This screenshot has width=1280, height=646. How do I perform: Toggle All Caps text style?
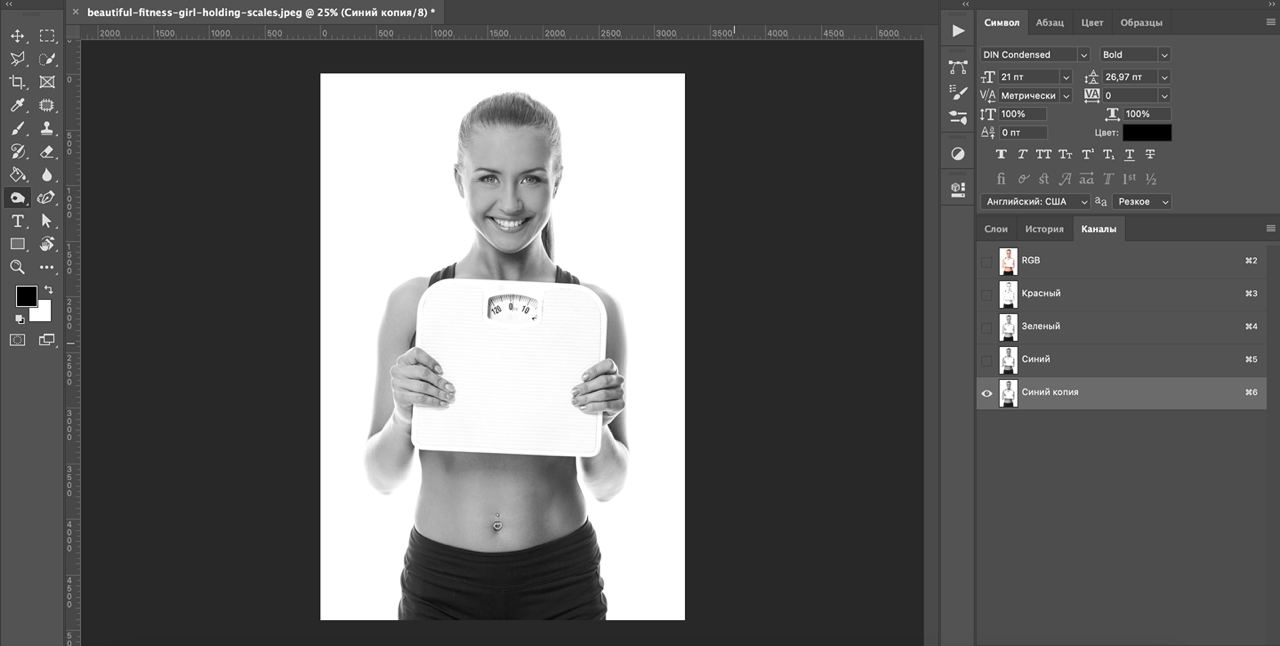[x=1044, y=154]
